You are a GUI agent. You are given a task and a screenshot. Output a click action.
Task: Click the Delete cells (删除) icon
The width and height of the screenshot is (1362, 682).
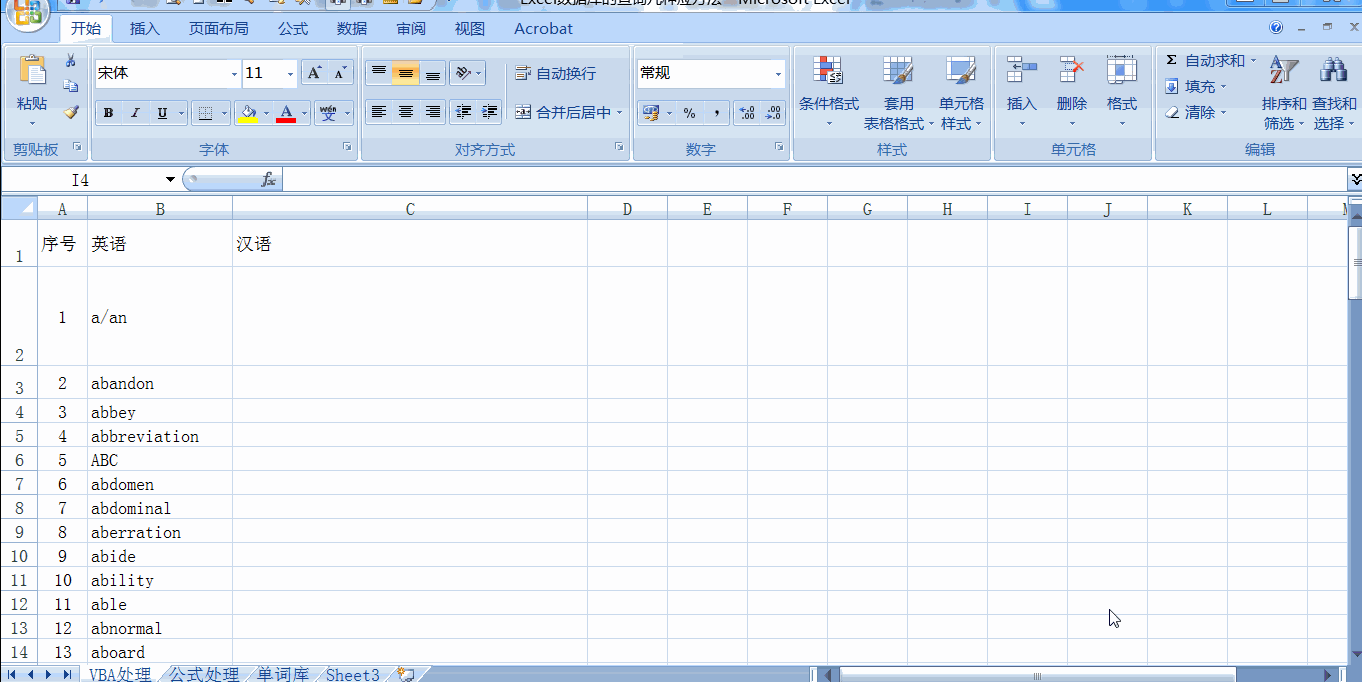1072,71
